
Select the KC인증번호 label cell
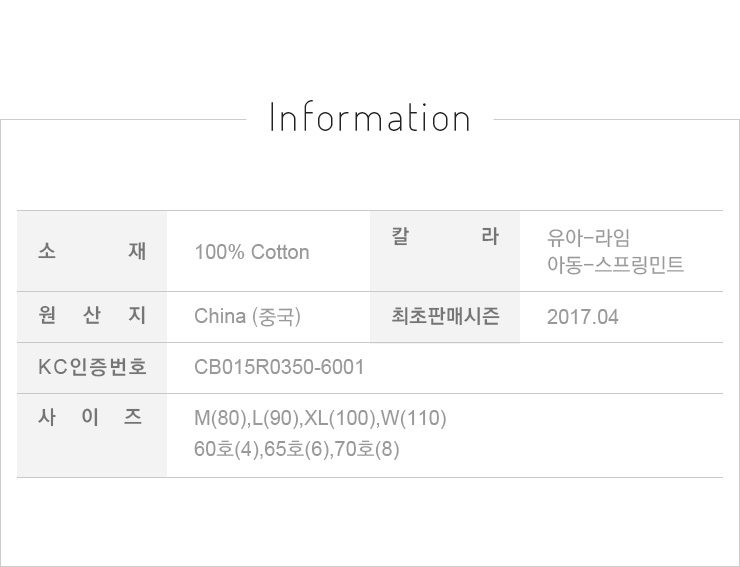click(92, 368)
